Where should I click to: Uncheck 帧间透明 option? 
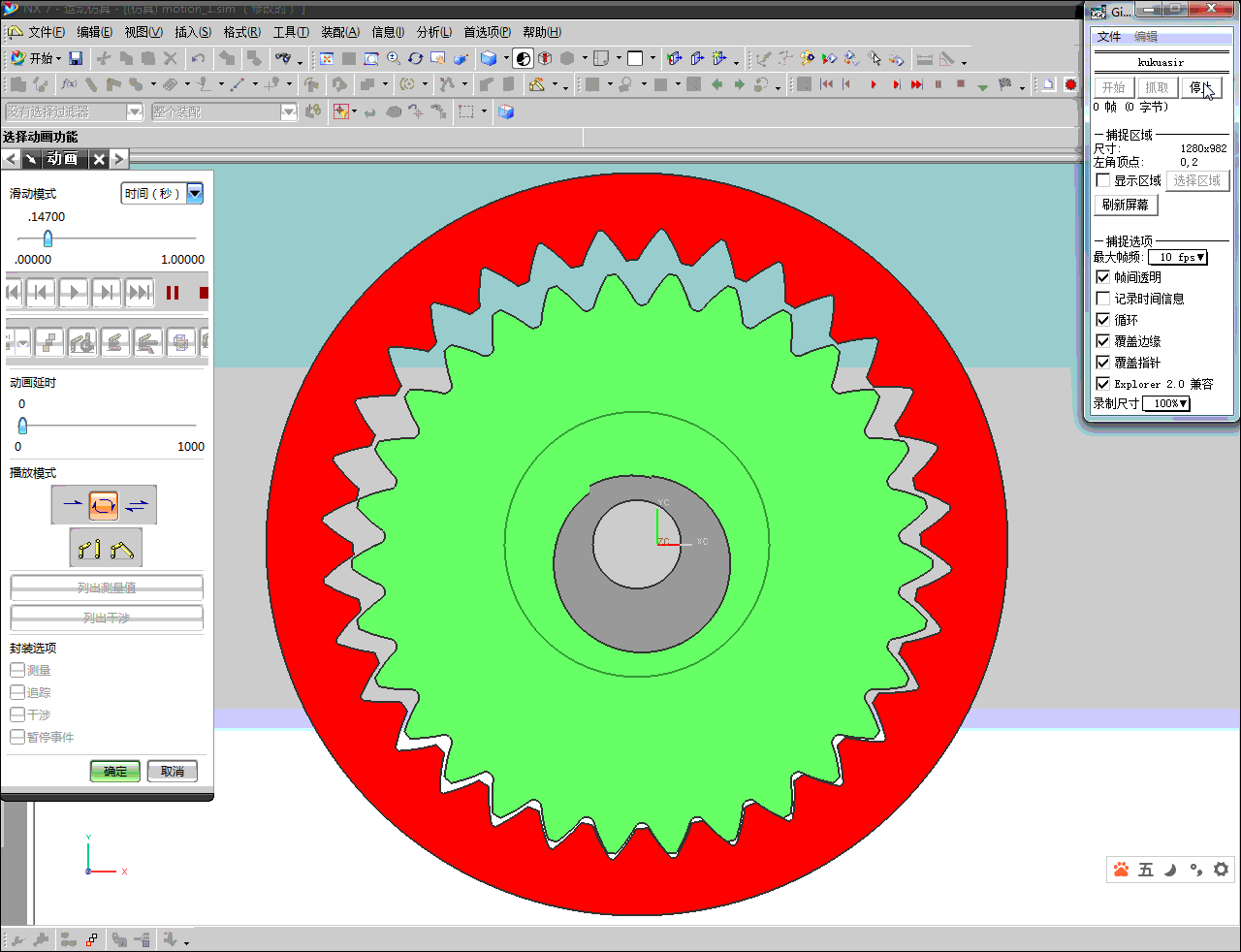click(1103, 277)
